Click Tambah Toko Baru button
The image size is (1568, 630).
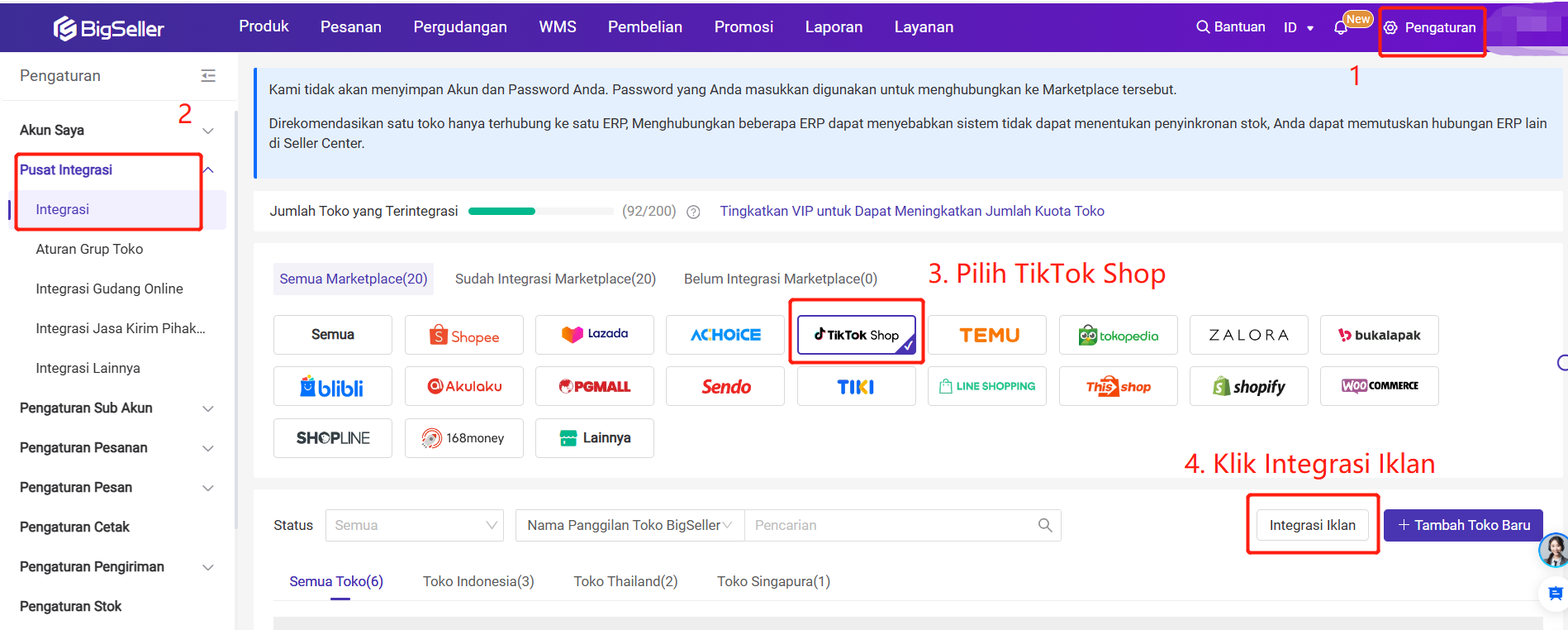(x=1463, y=525)
